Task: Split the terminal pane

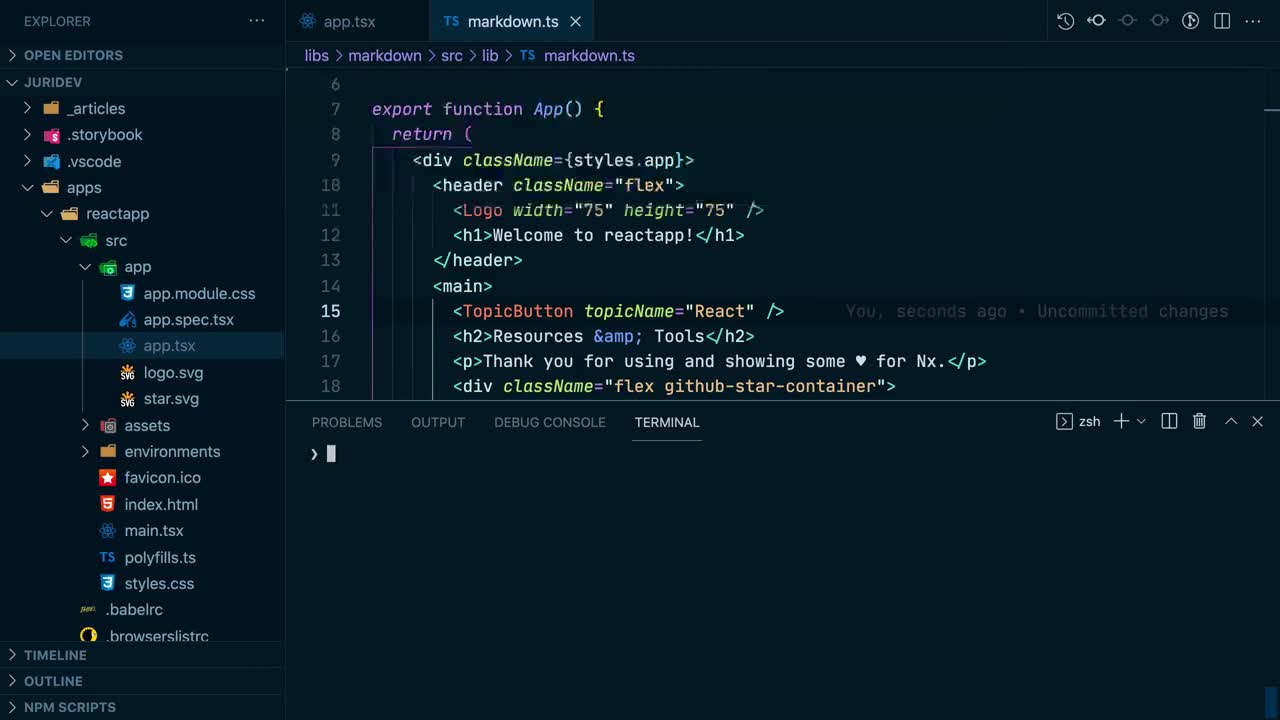Action: (1169, 422)
